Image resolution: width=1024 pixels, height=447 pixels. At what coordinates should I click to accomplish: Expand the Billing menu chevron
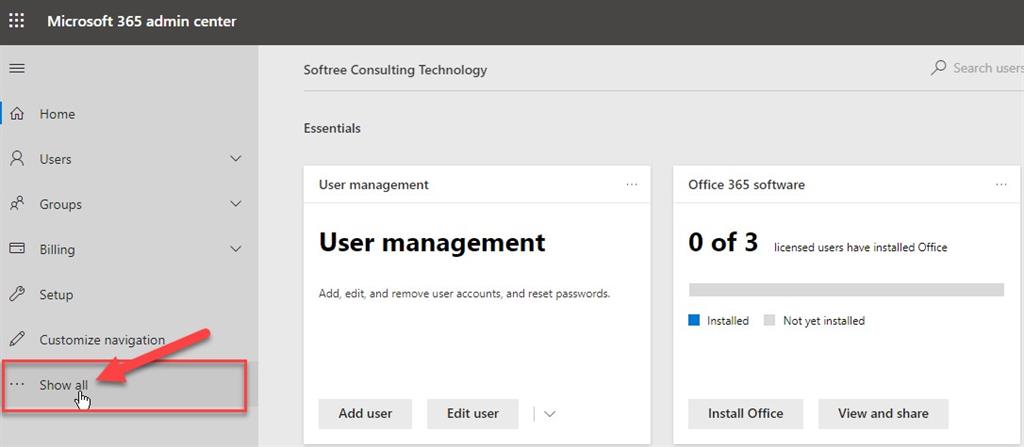[236, 249]
